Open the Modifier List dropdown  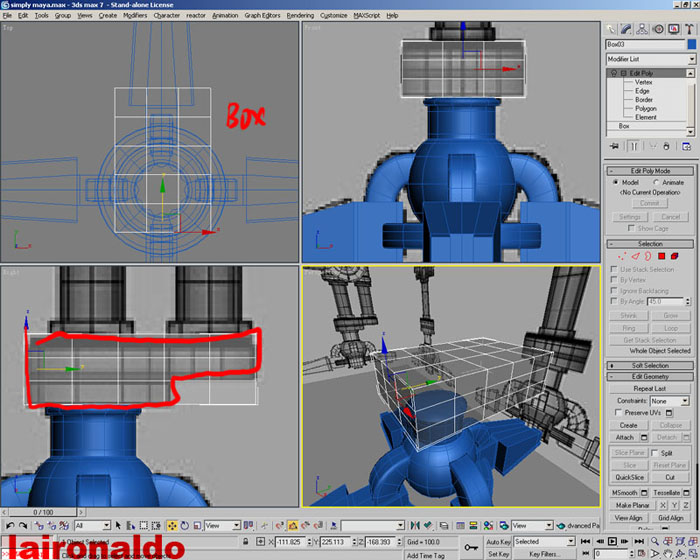click(x=650, y=59)
